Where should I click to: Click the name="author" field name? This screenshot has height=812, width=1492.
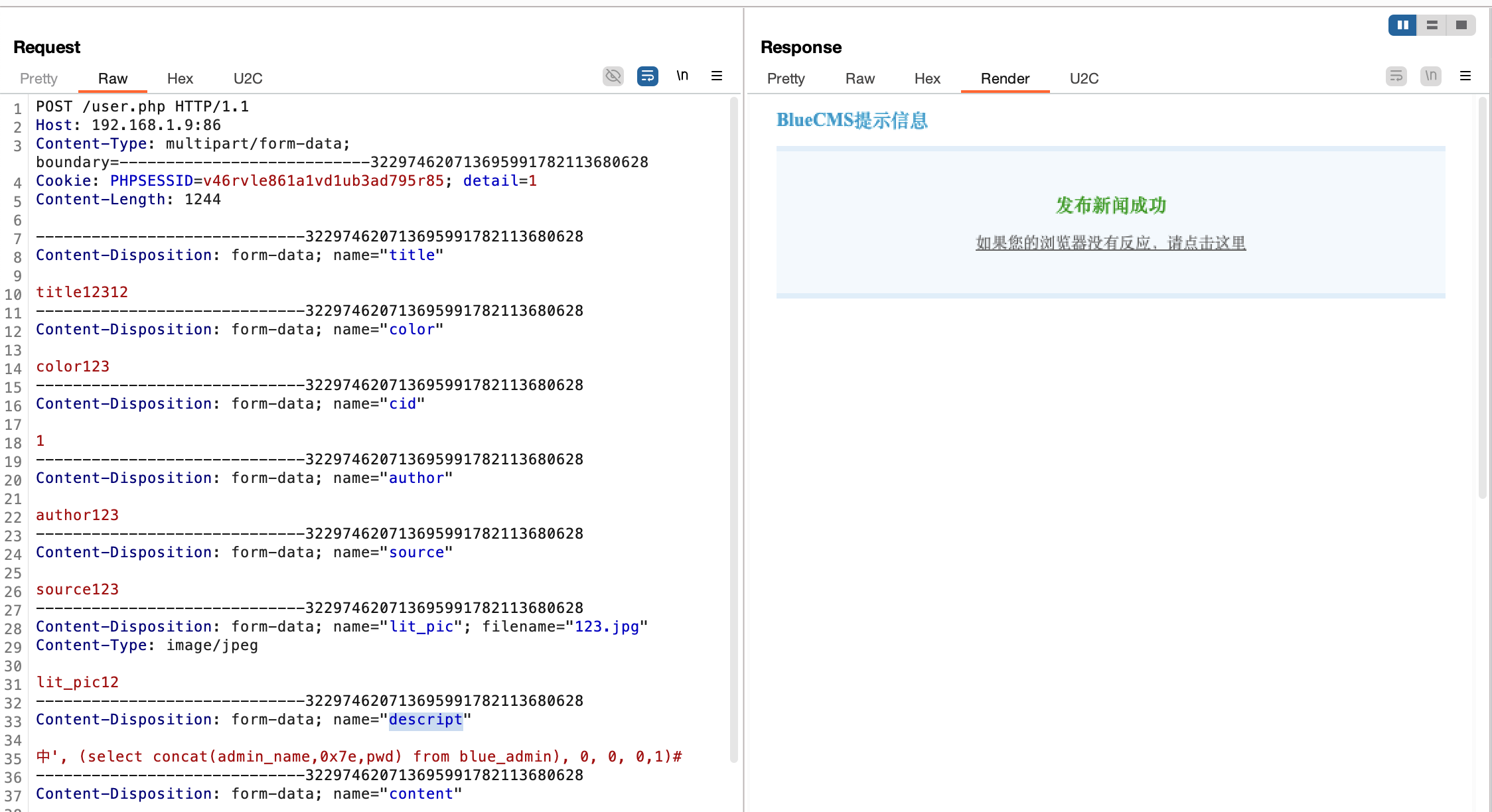416,478
